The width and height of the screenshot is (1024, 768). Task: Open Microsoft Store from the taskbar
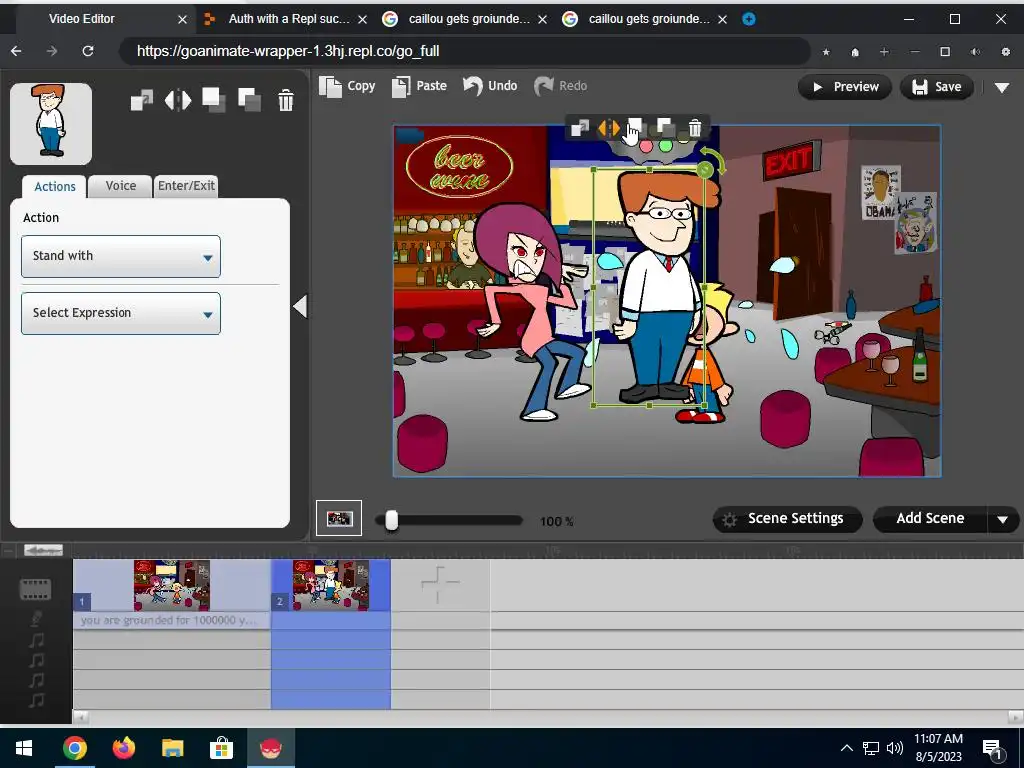pos(221,748)
